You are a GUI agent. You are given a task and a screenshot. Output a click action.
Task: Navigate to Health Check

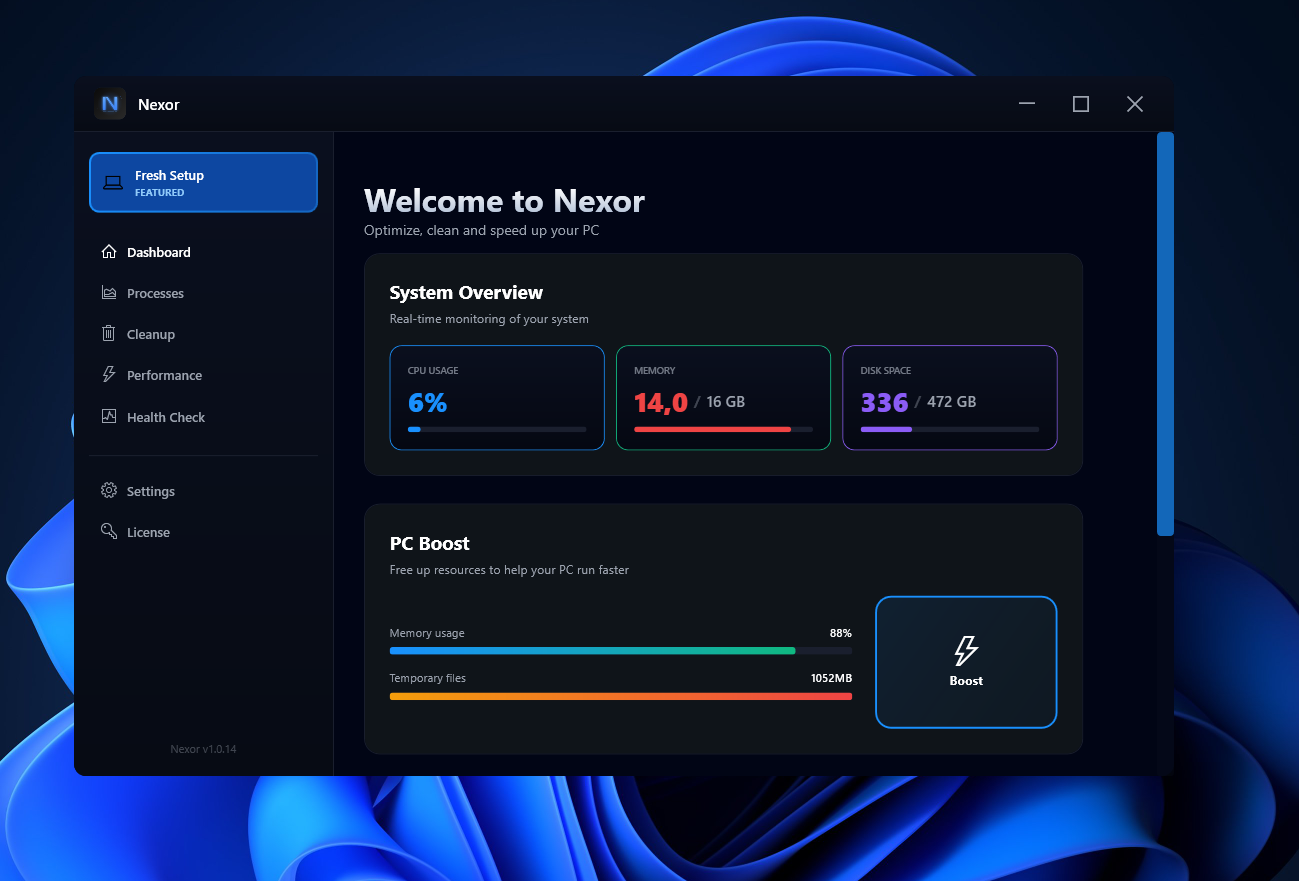pos(203,417)
